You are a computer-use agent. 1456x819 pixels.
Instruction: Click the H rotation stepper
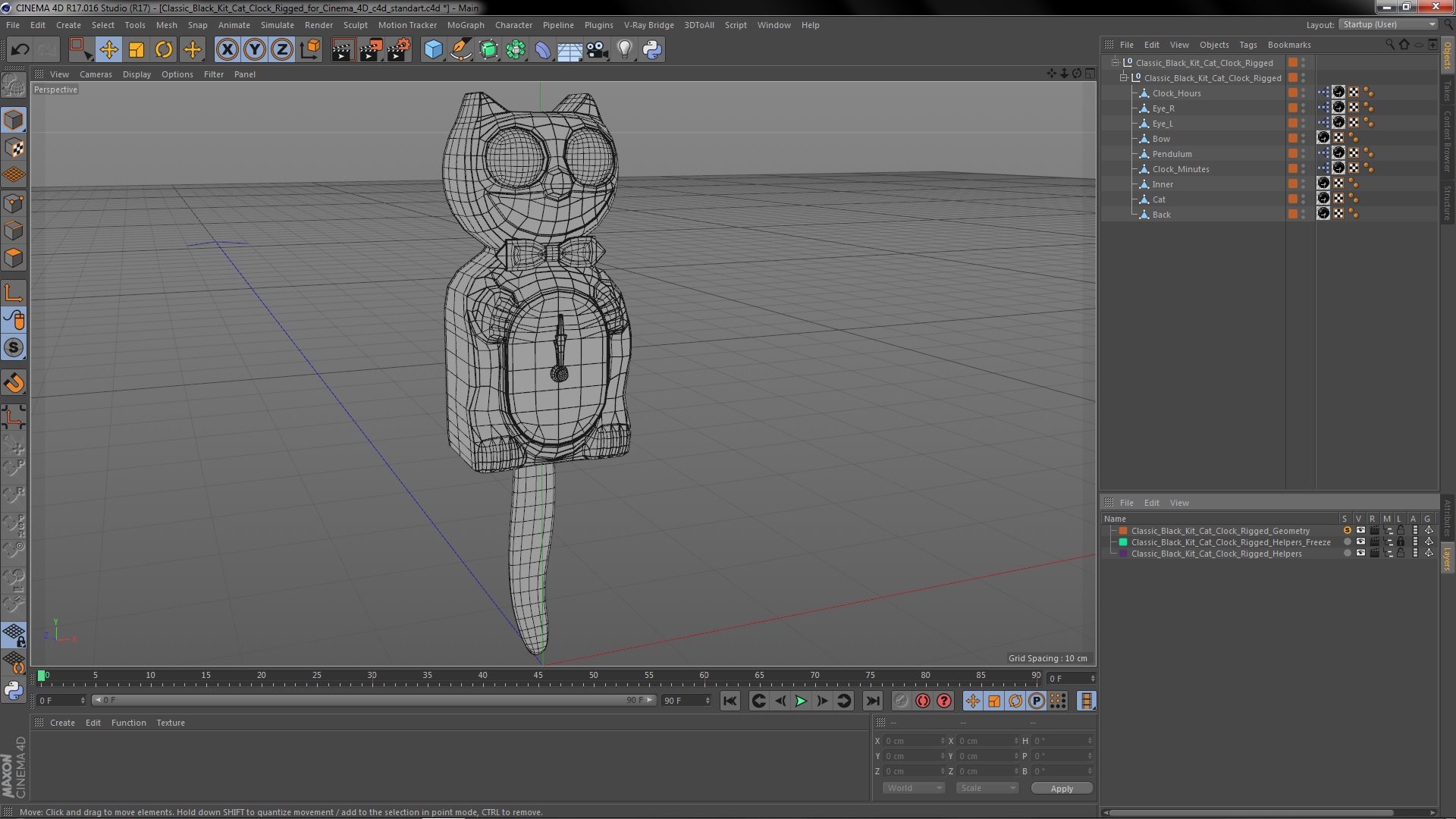pos(1090,741)
